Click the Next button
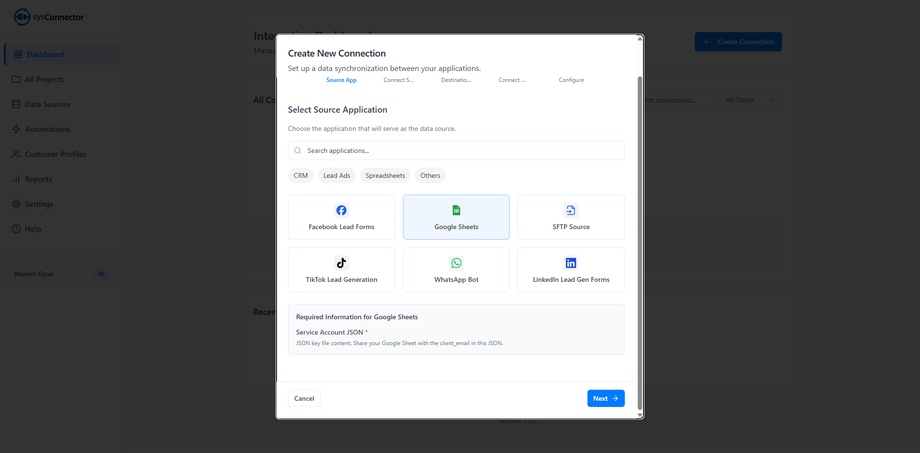This screenshot has height=453, width=920. 606,398
